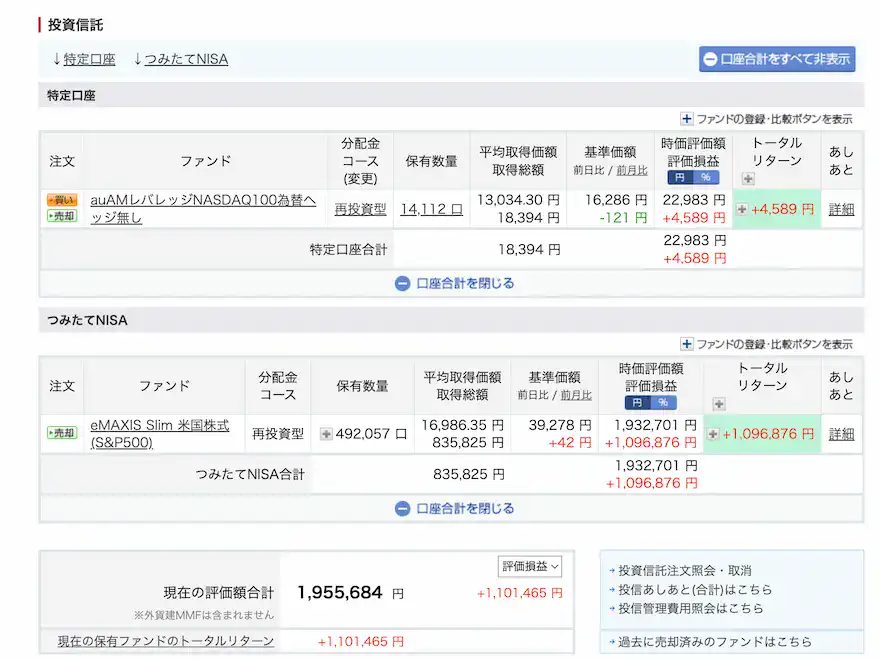The image size is (880, 660).
Task: Open 投信あしあと(合計)はこちら link
Action: click(690, 589)
